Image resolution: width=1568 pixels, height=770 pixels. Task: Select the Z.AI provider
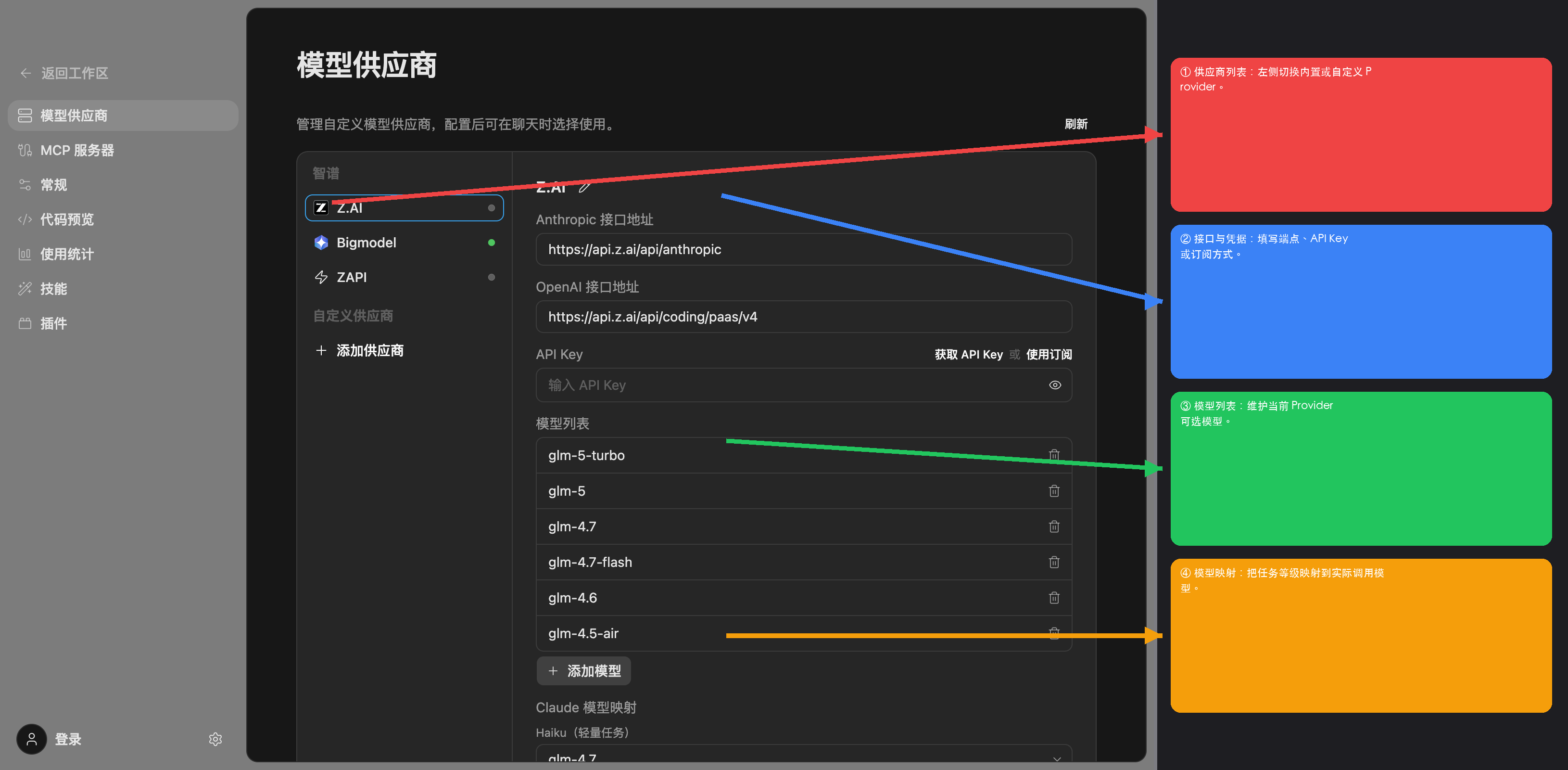(404, 208)
